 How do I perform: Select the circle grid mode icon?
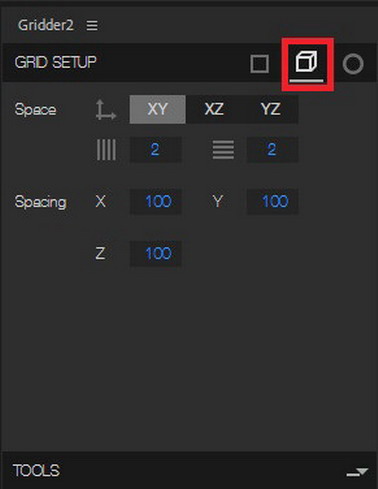point(353,64)
